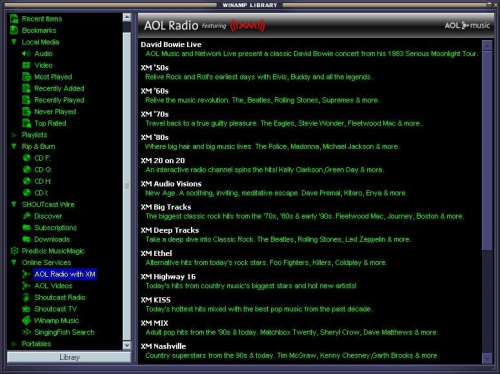
Task: Click station list scroll-down arrow
Action: click(487, 359)
